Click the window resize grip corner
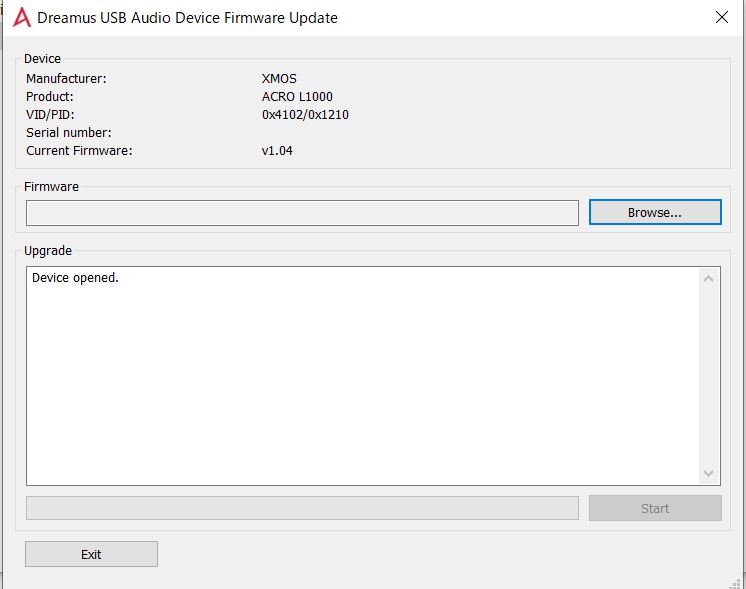 tap(736, 583)
